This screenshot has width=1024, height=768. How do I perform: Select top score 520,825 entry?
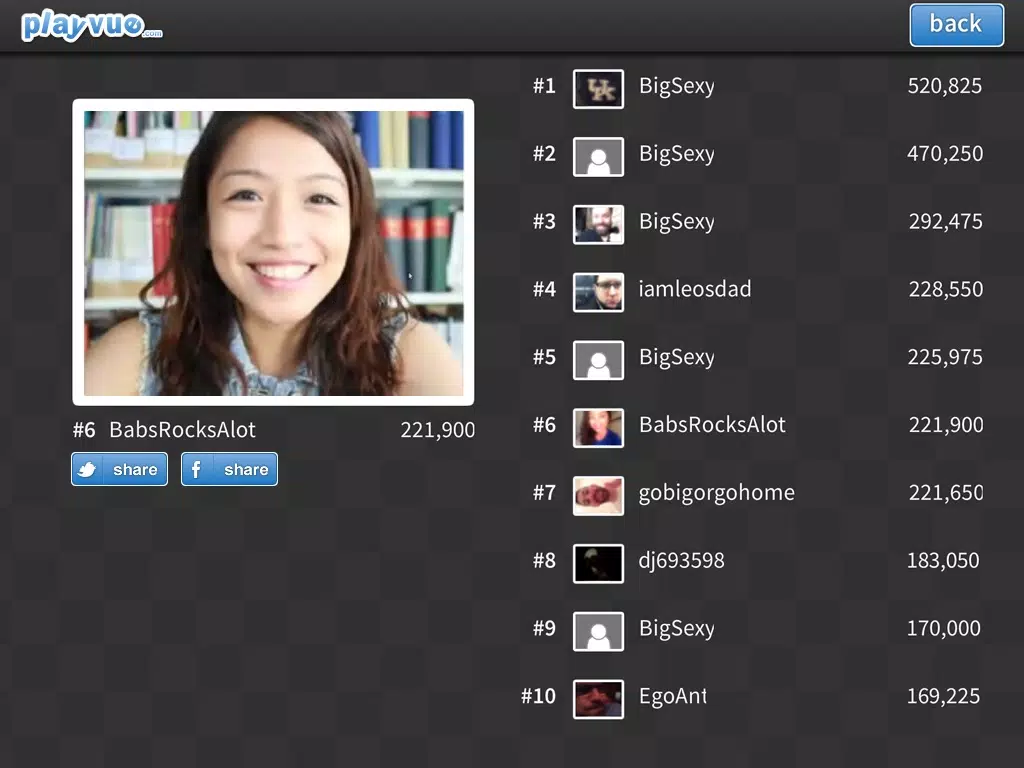click(x=944, y=86)
